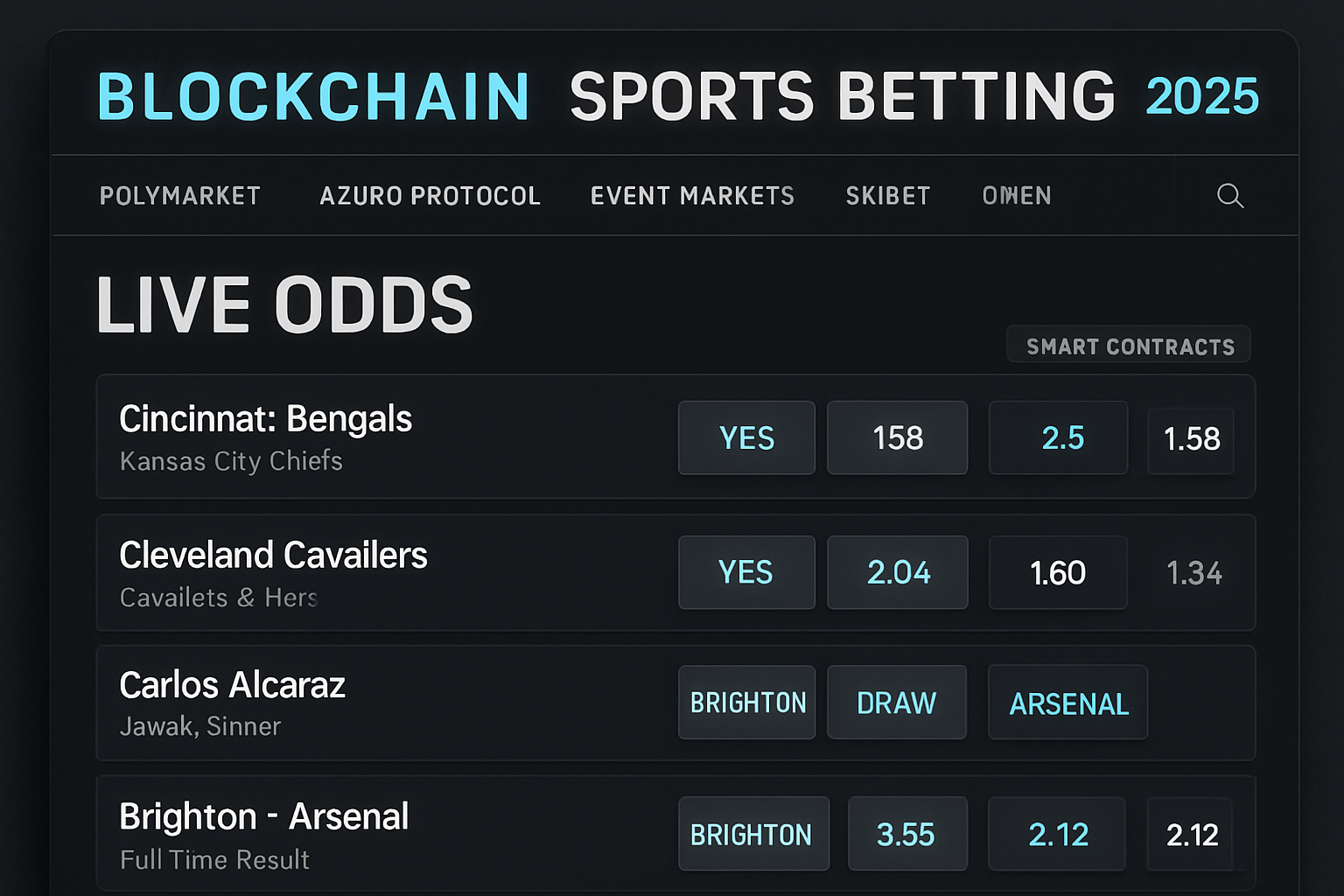Choose 1.60 odds in Cavaliers row
1344x896 pixels.
pyautogui.click(x=1058, y=573)
